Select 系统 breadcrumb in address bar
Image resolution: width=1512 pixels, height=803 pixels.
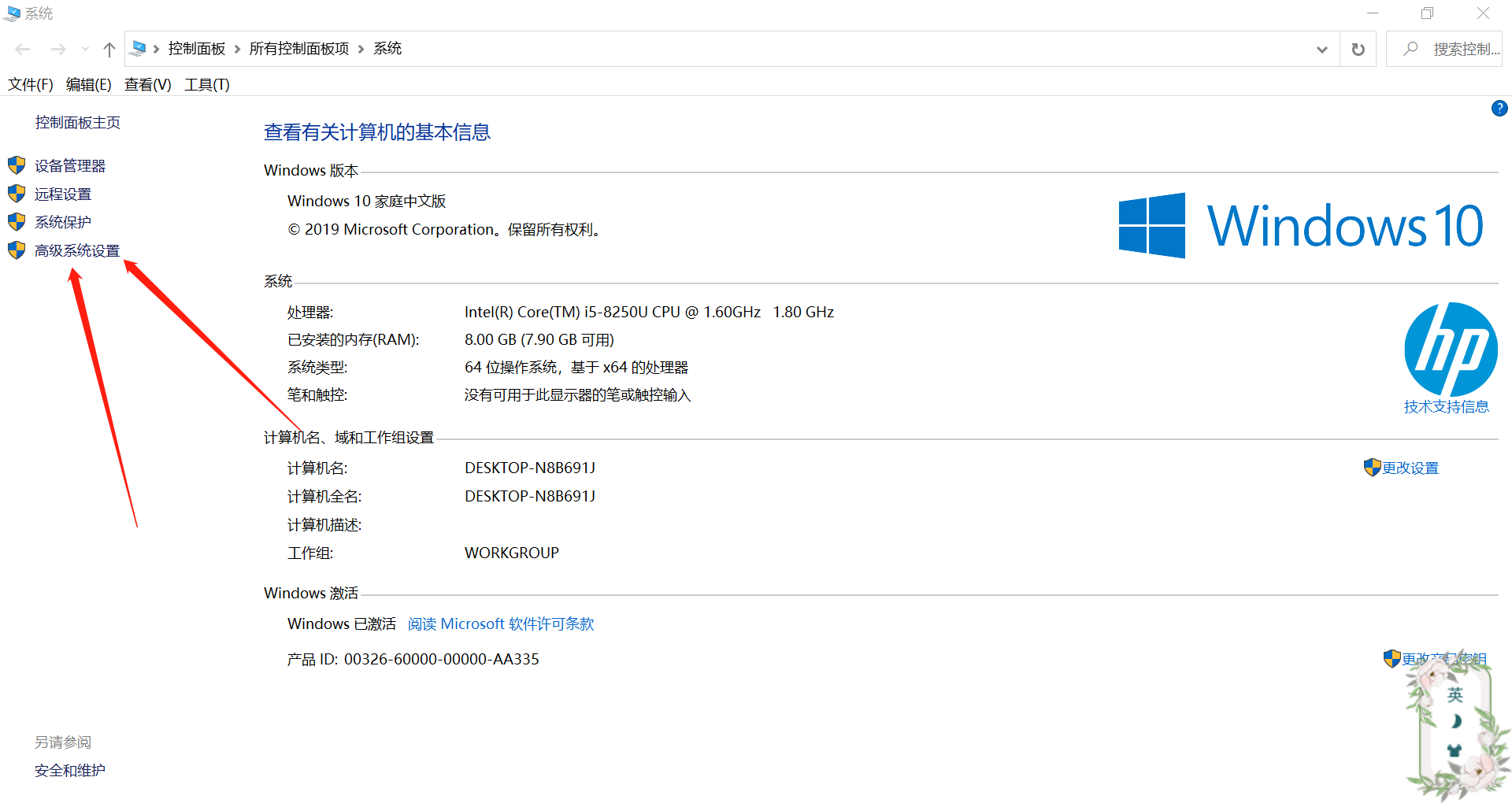point(387,49)
